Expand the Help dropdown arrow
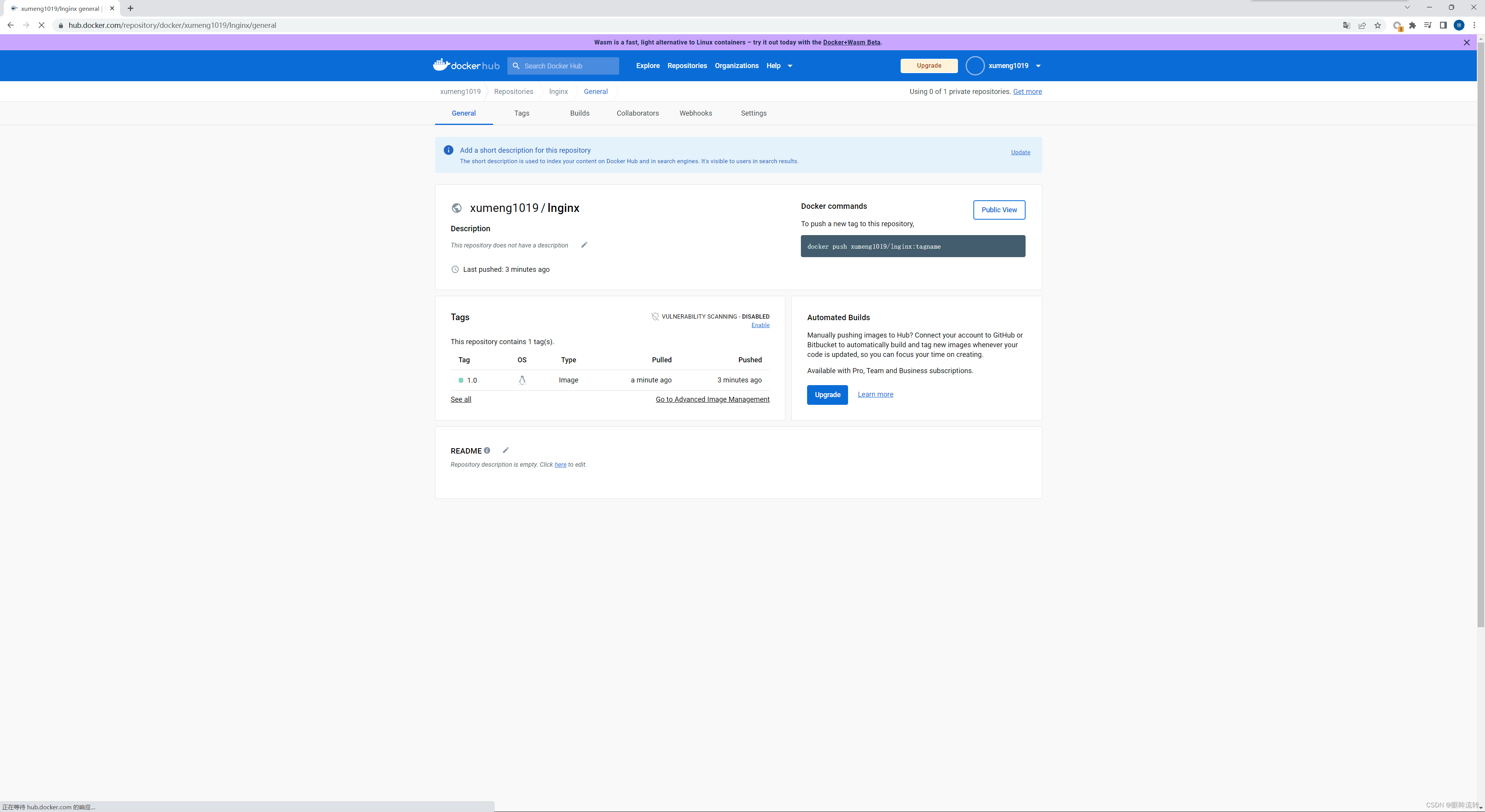The width and height of the screenshot is (1485, 812). 790,66
